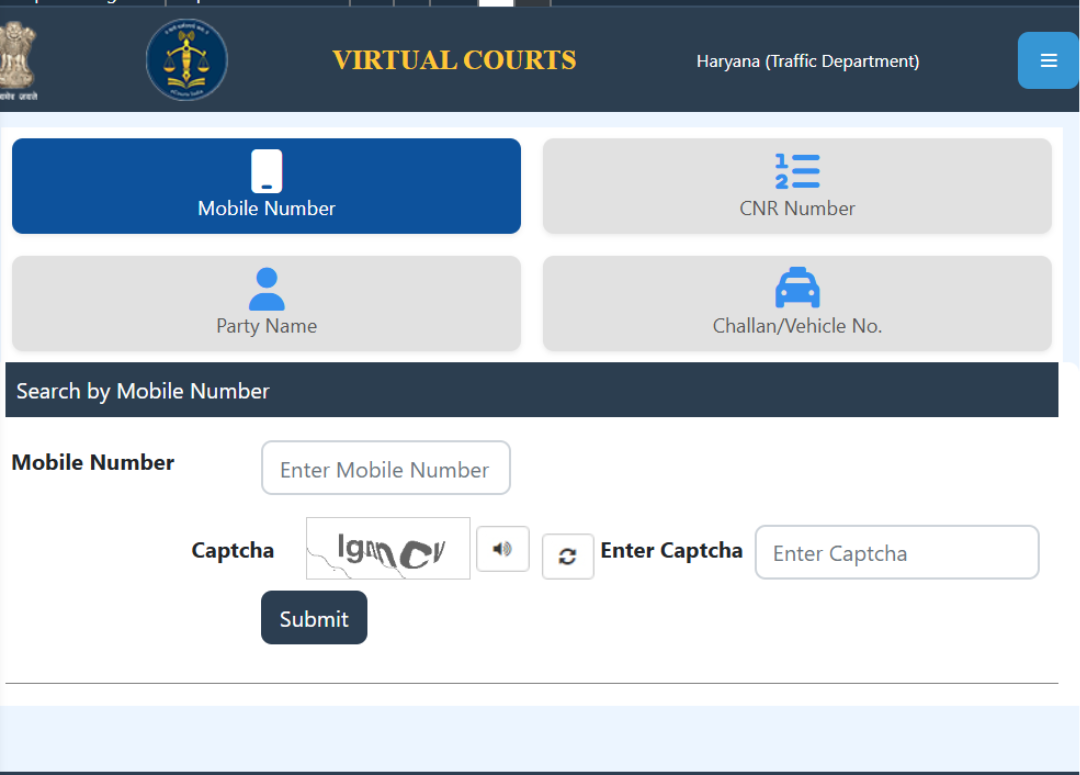Viewport: 1080px width, 775px height.
Task: Choose the Challan/Vehicle No. tab label
Action: coord(797,326)
